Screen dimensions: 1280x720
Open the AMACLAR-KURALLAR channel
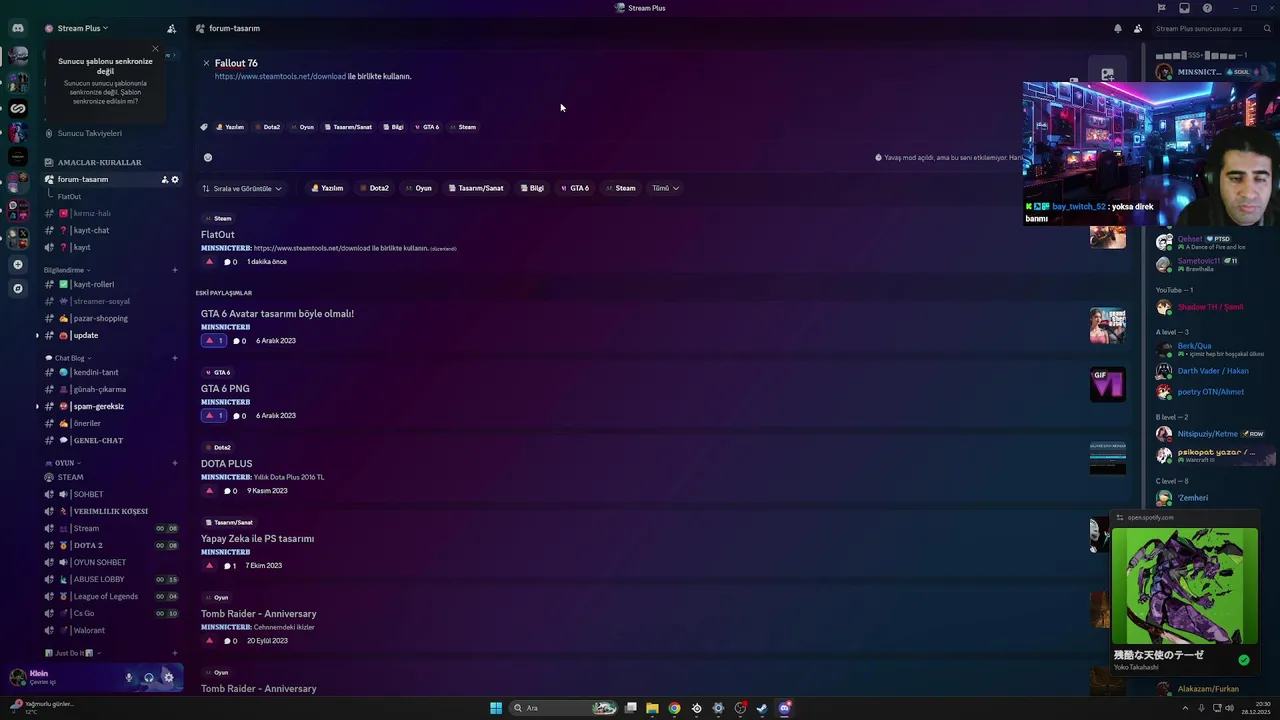(x=99, y=162)
